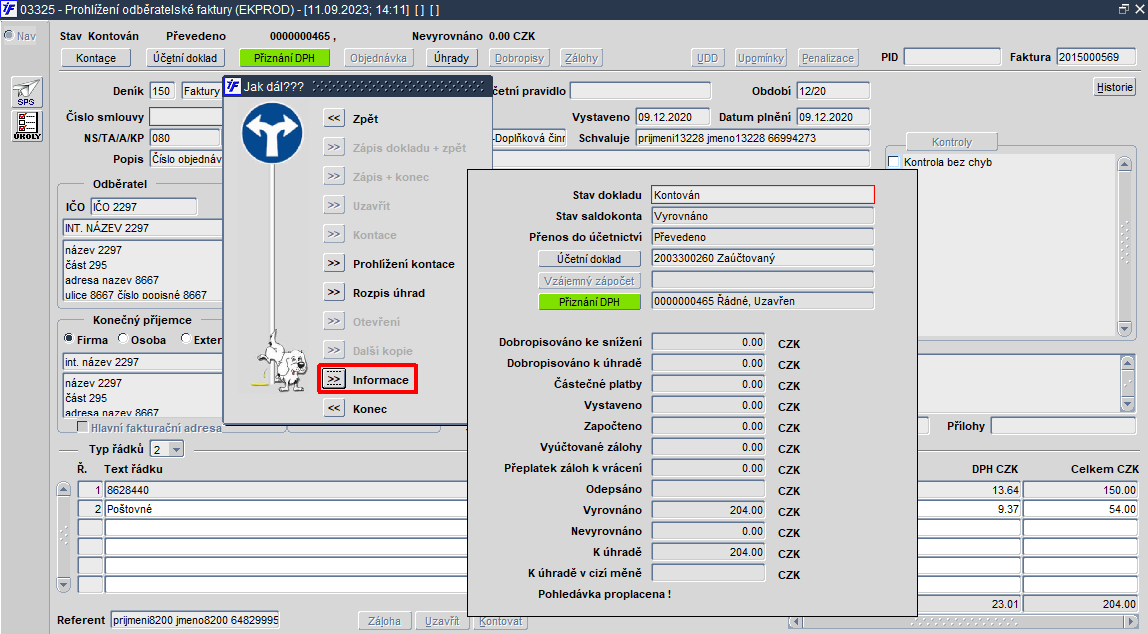Open the Historie button
Screen dimensions: 1148x634
coord(1114,87)
